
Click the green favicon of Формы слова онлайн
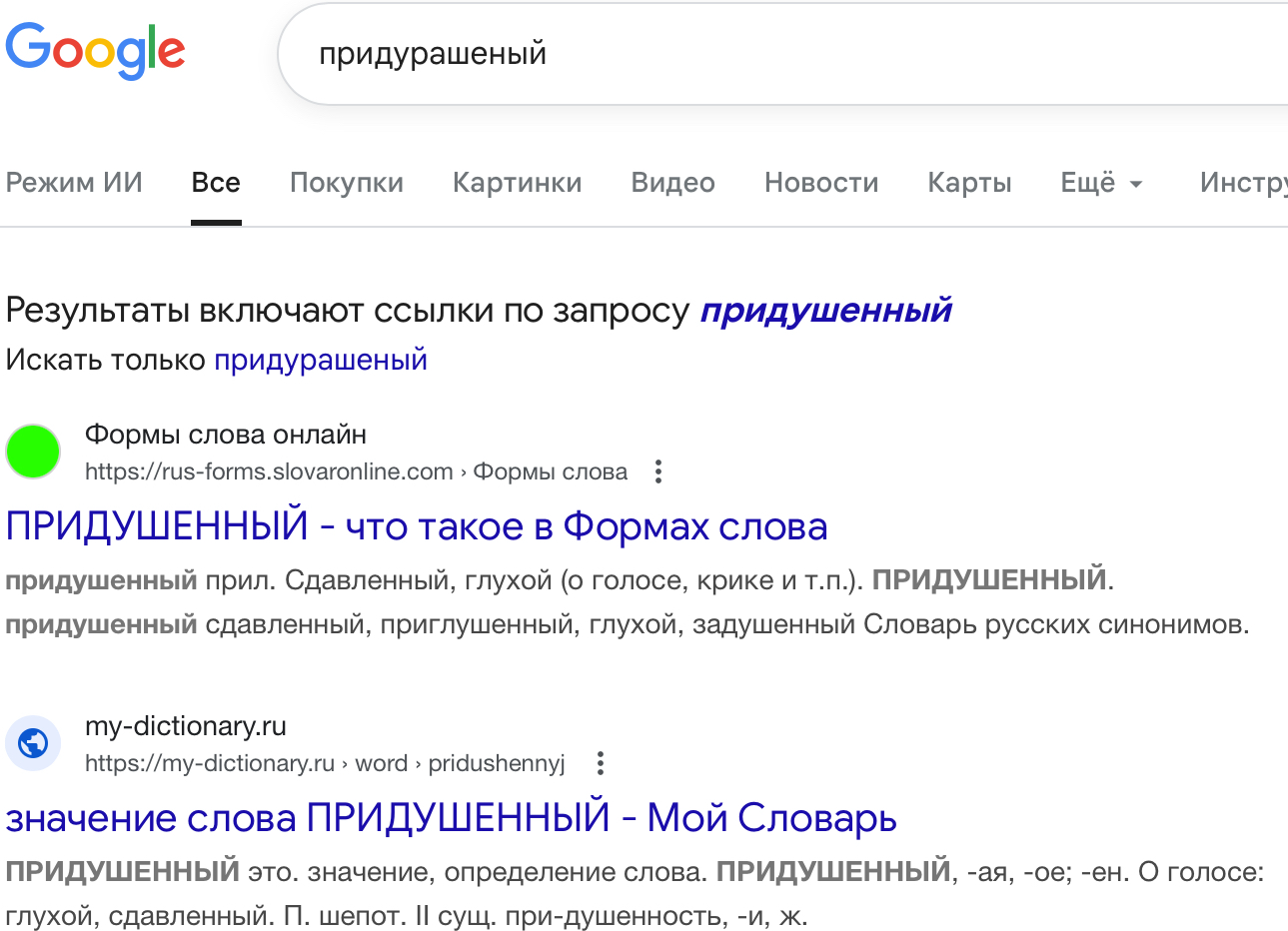coord(33,452)
